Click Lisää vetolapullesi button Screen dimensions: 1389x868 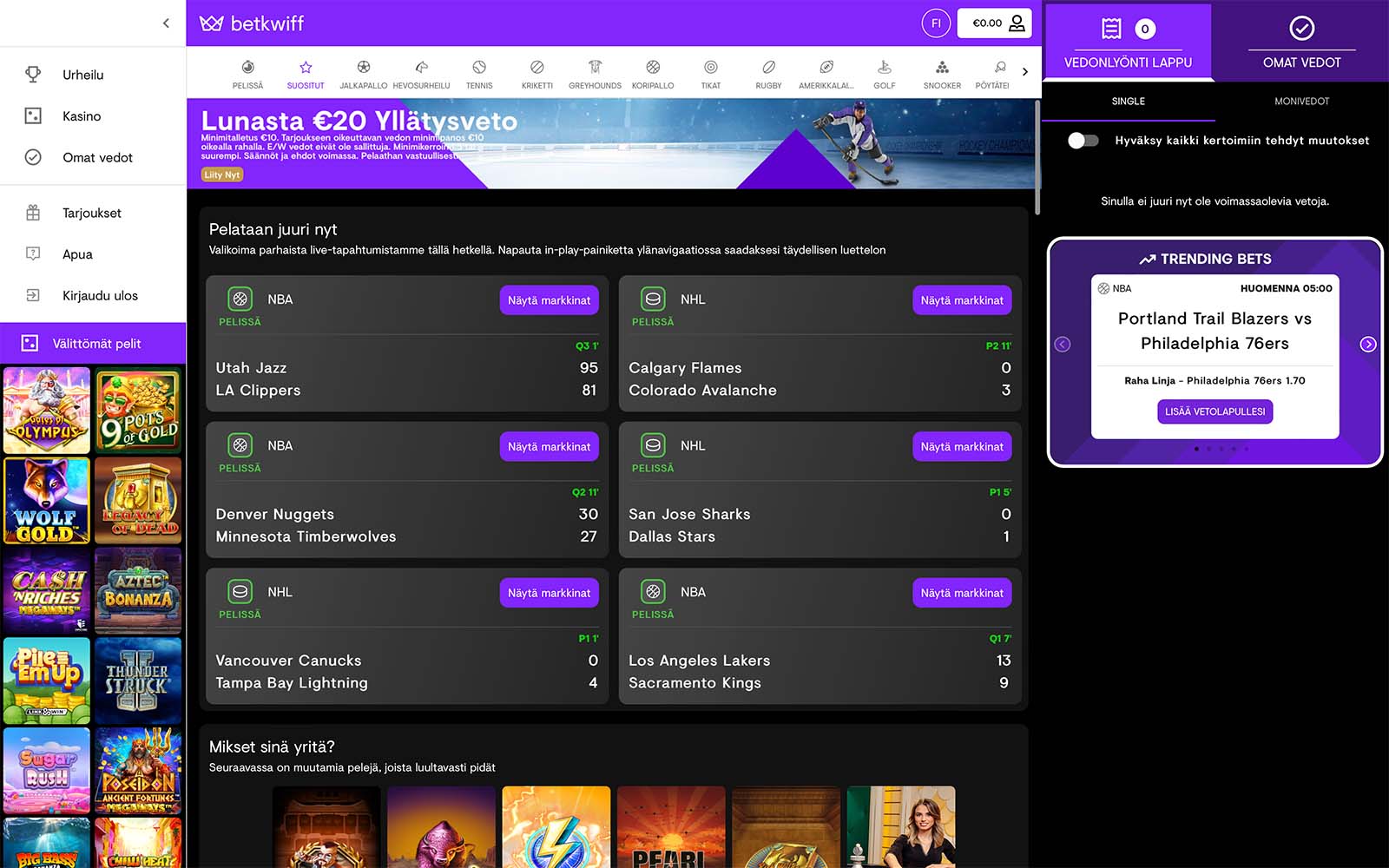[x=1215, y=411]
